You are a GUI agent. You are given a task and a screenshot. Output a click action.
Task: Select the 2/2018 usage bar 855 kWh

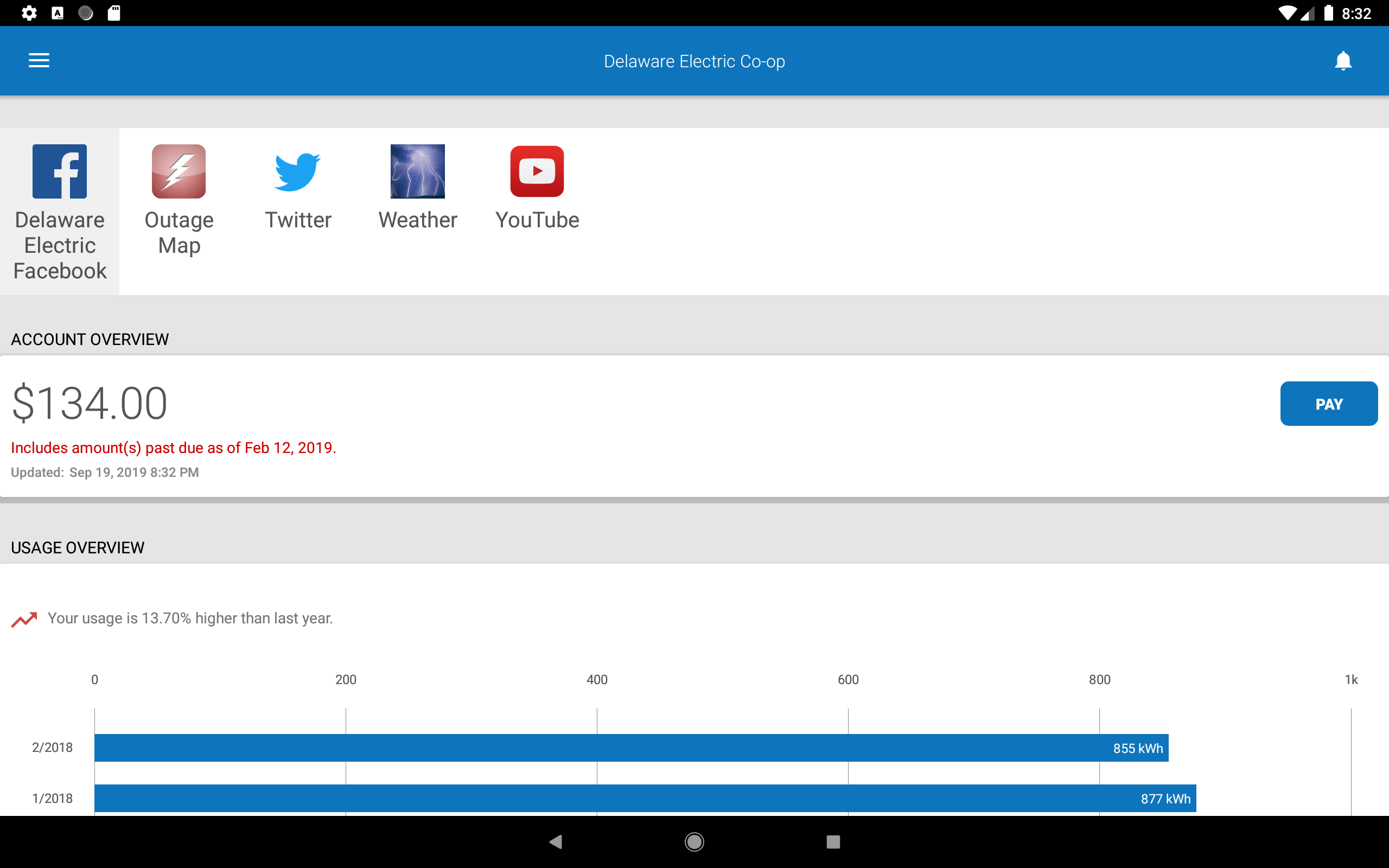point(632,748)
